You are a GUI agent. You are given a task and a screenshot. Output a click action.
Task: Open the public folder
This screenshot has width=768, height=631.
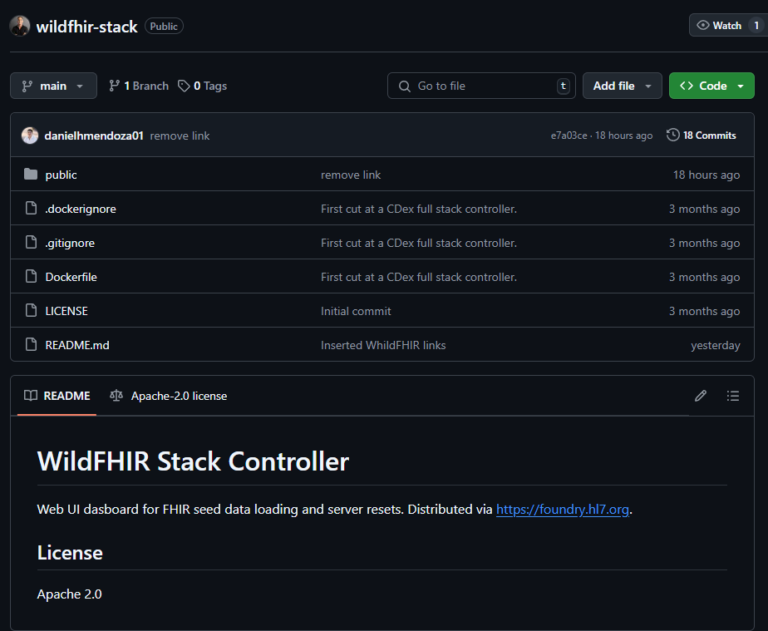click(x=61, y=175)
